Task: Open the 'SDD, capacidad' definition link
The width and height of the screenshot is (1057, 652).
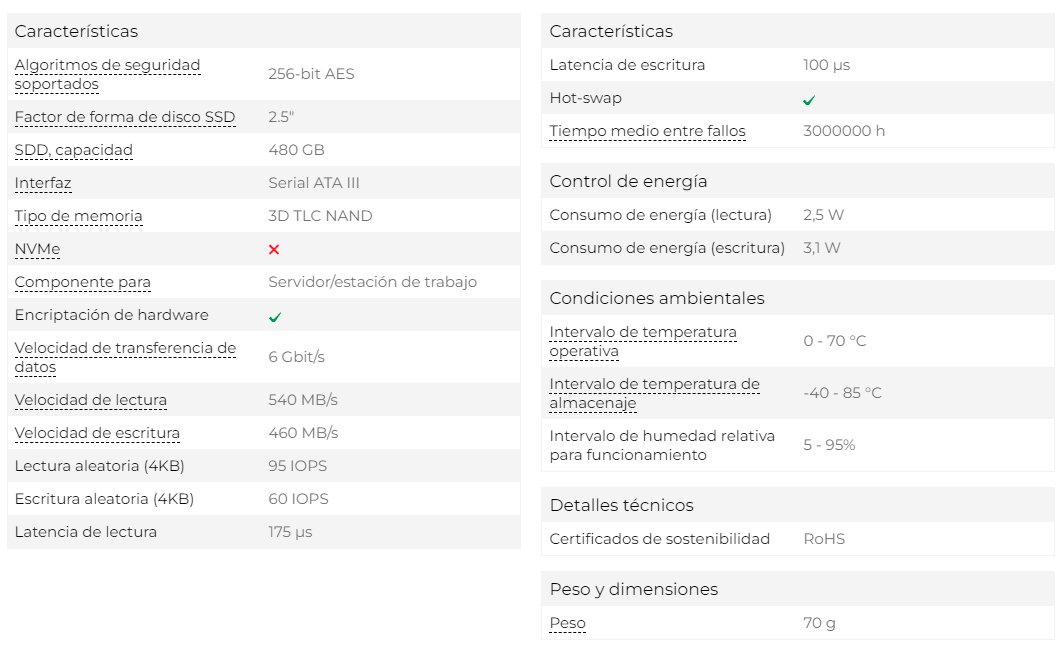Action: click(73, 150)
